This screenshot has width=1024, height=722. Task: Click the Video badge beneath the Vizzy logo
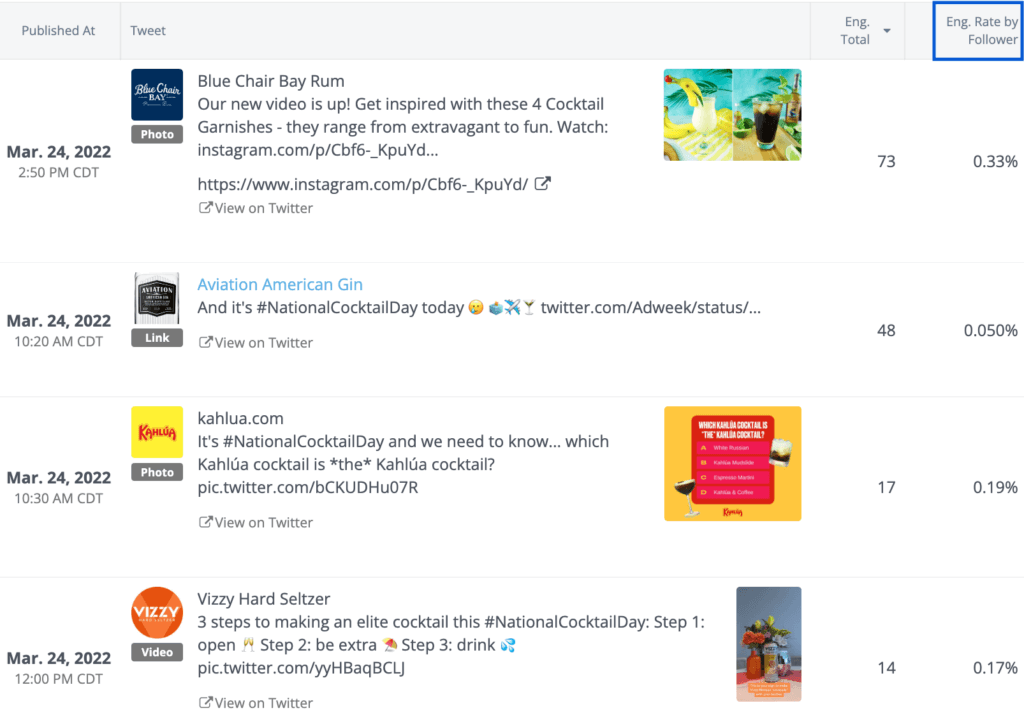pyautogui.click(x=156, y=652)
